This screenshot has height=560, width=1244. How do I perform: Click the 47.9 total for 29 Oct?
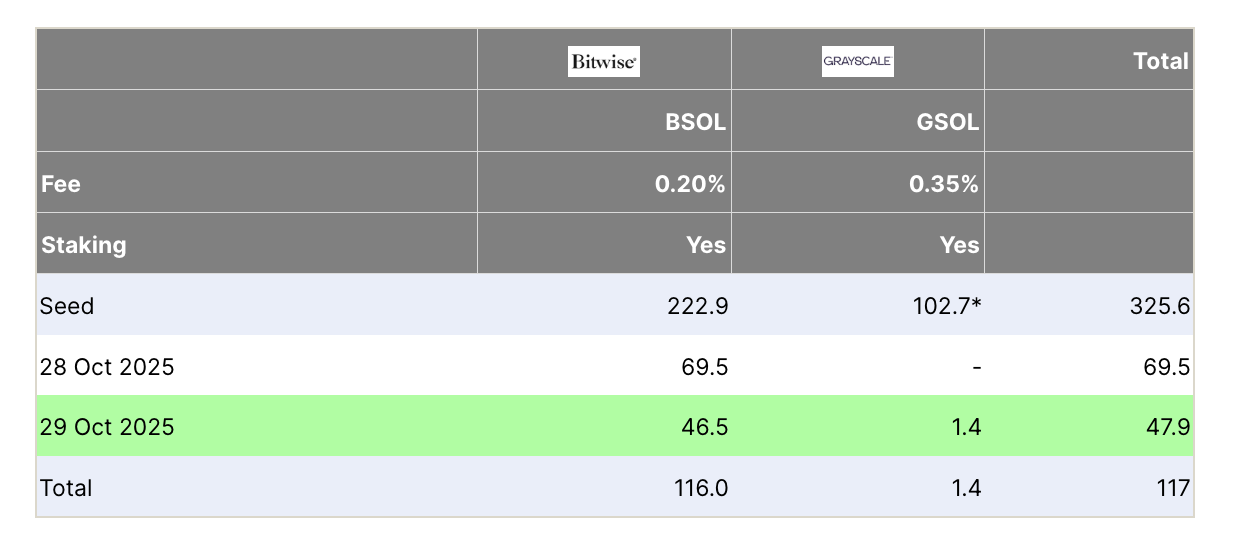[x=1167, y=427]
